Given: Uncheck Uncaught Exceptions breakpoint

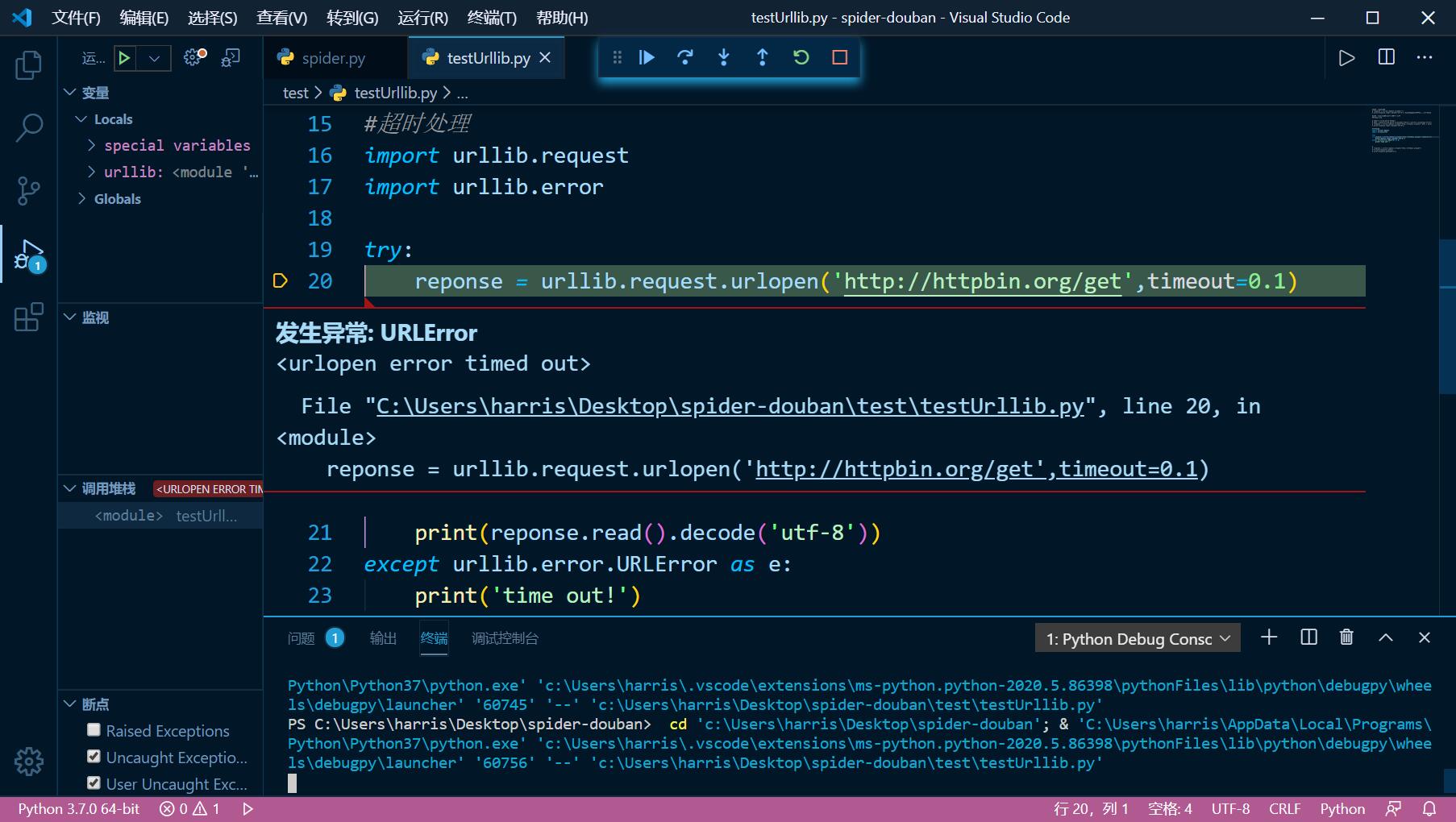Looking at the screenshot, I should click(94, 757).
